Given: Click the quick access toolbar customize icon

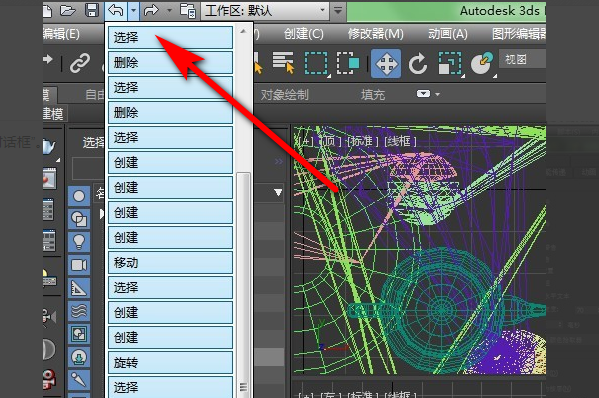Looking at the screenshot, I should pyautogui.click(x=338, y=11).
